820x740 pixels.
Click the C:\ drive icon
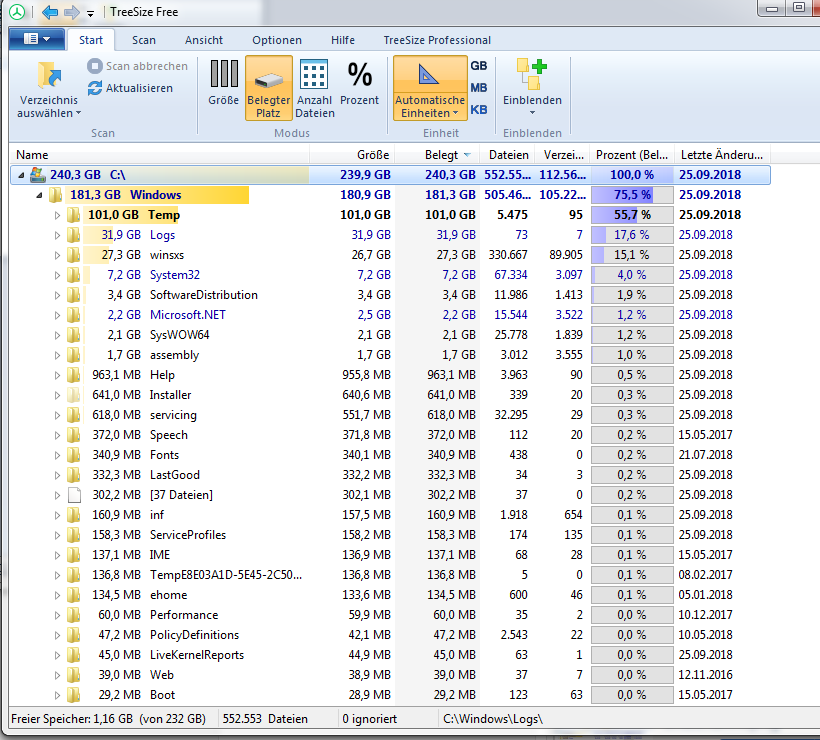tap(37, 175)
